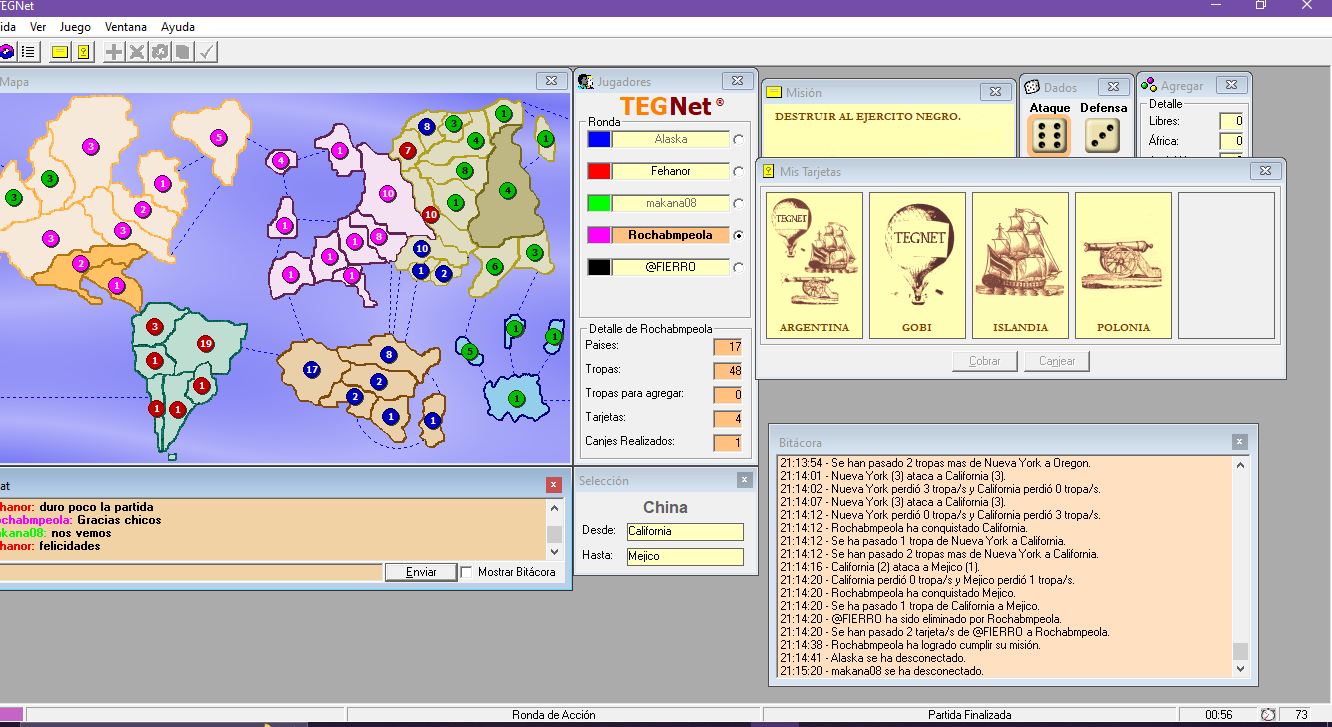The width and height of the screenshot is (1332, 727).
Task: Click the Mis Tarjetas panel title icon
Action: (769, 172)
